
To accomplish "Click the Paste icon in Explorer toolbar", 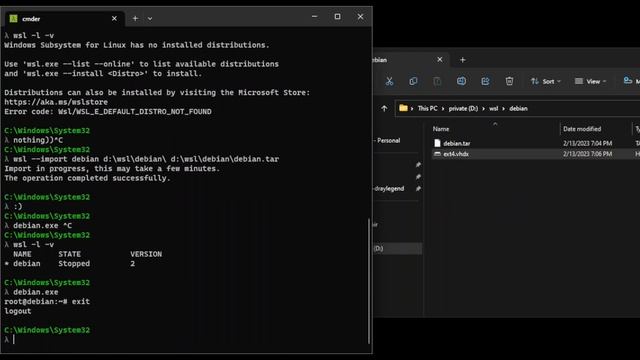I will point(437,81).
